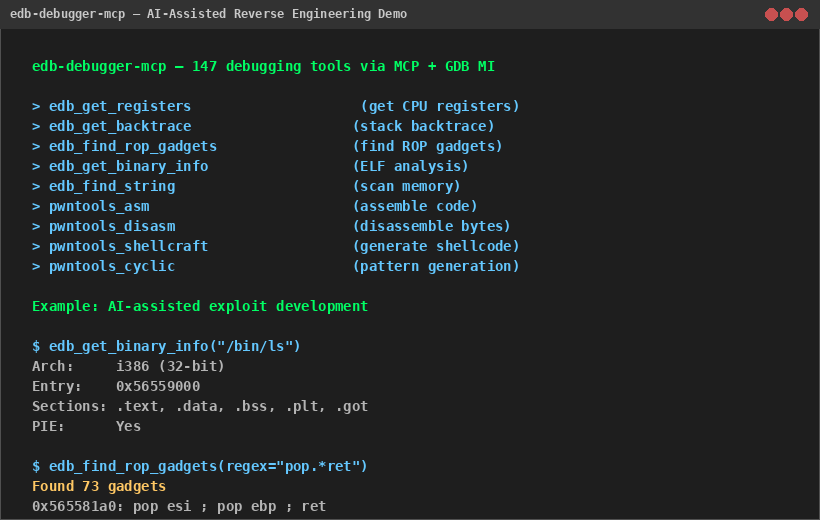The height and width of the screenshot is (520, 820).
Task: Click the command edb_find_rop_gadgets(regex="pop.*ret")
Action: click(x=208, y=466)
